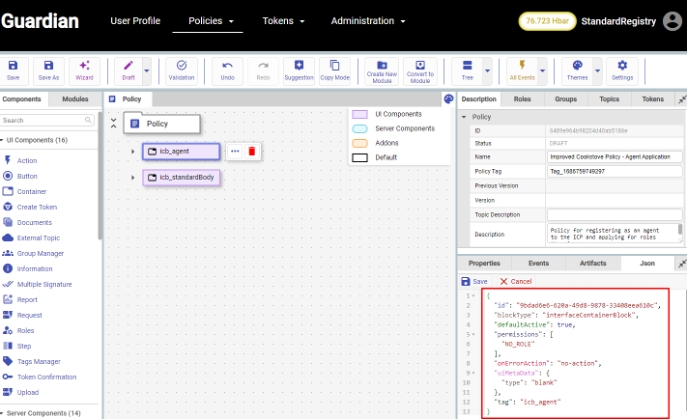The image size is (688, 420).
Task: Expand the icb_standardBody tree node
Action: [133, 178]
